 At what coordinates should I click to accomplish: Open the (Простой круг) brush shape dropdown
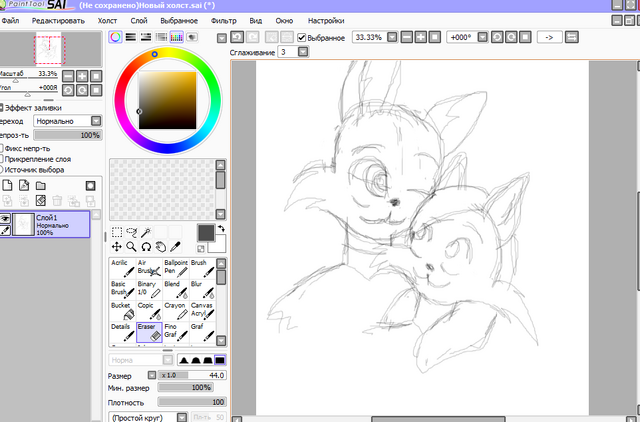(x=182, y=417)
